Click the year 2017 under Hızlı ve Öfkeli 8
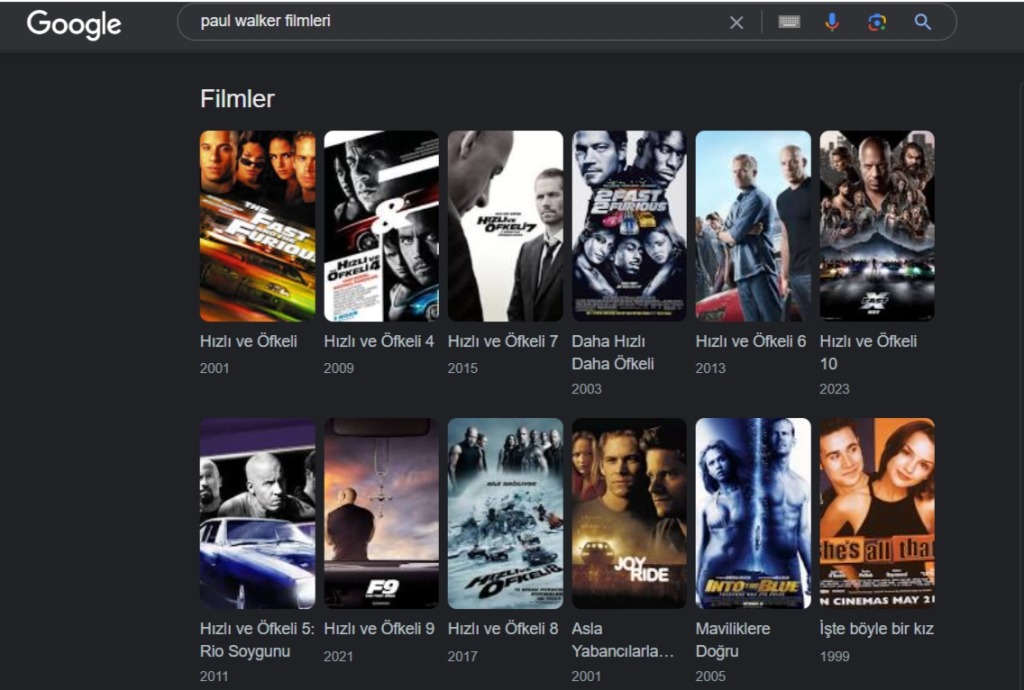Image resolution: width=1024 pixels, height=690 pixels. tap(463, 656)
